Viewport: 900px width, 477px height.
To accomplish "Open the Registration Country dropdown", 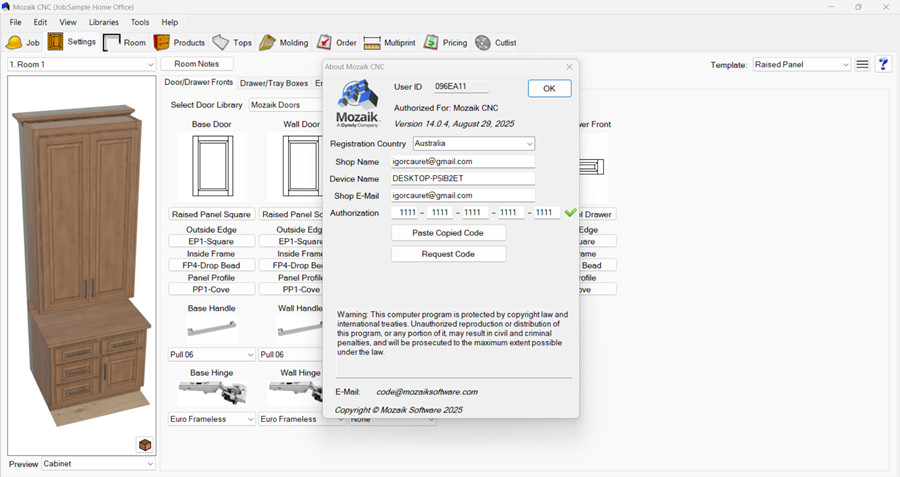I will click(x=474, y=144).
